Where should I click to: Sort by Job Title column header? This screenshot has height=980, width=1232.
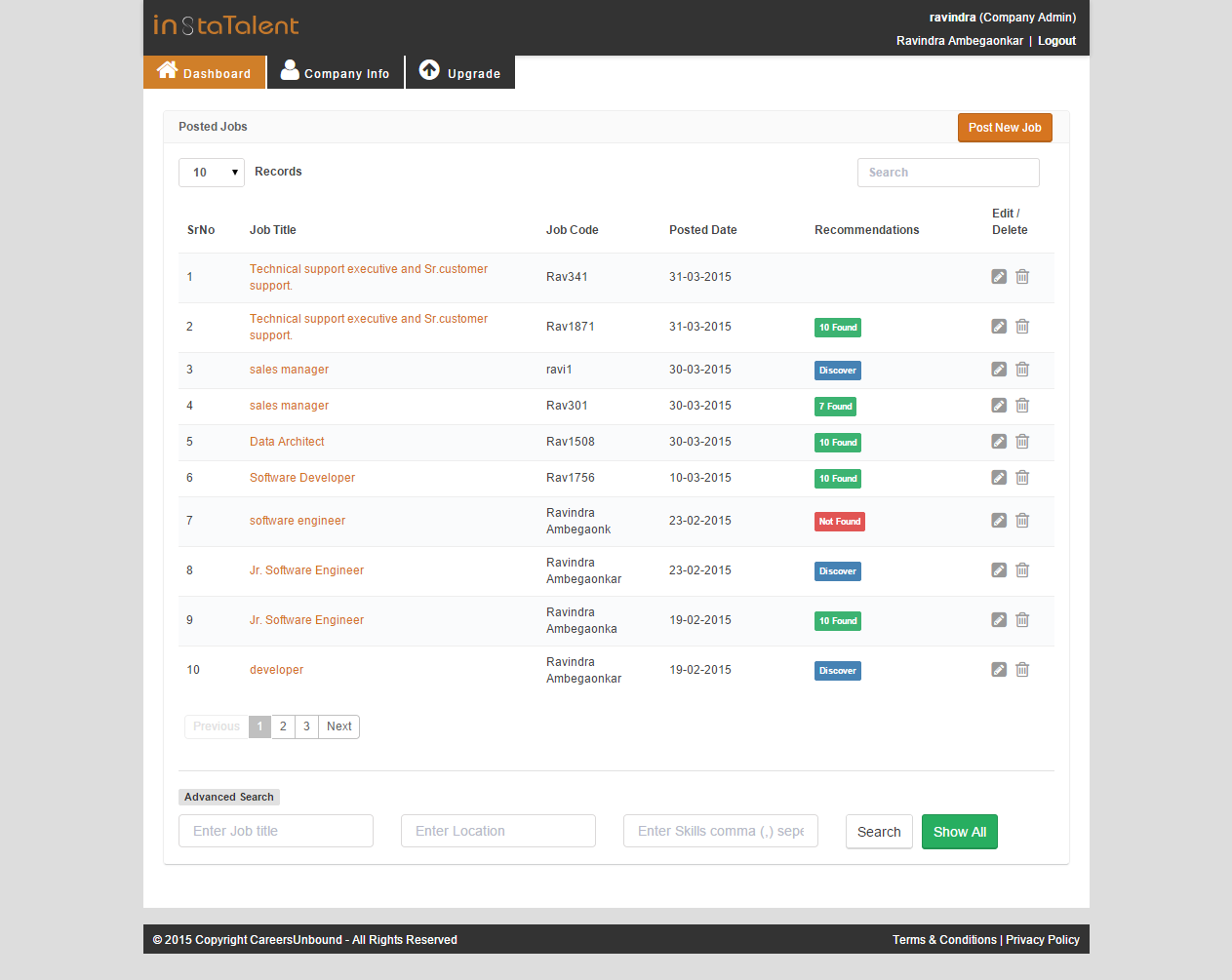(273, 230)
